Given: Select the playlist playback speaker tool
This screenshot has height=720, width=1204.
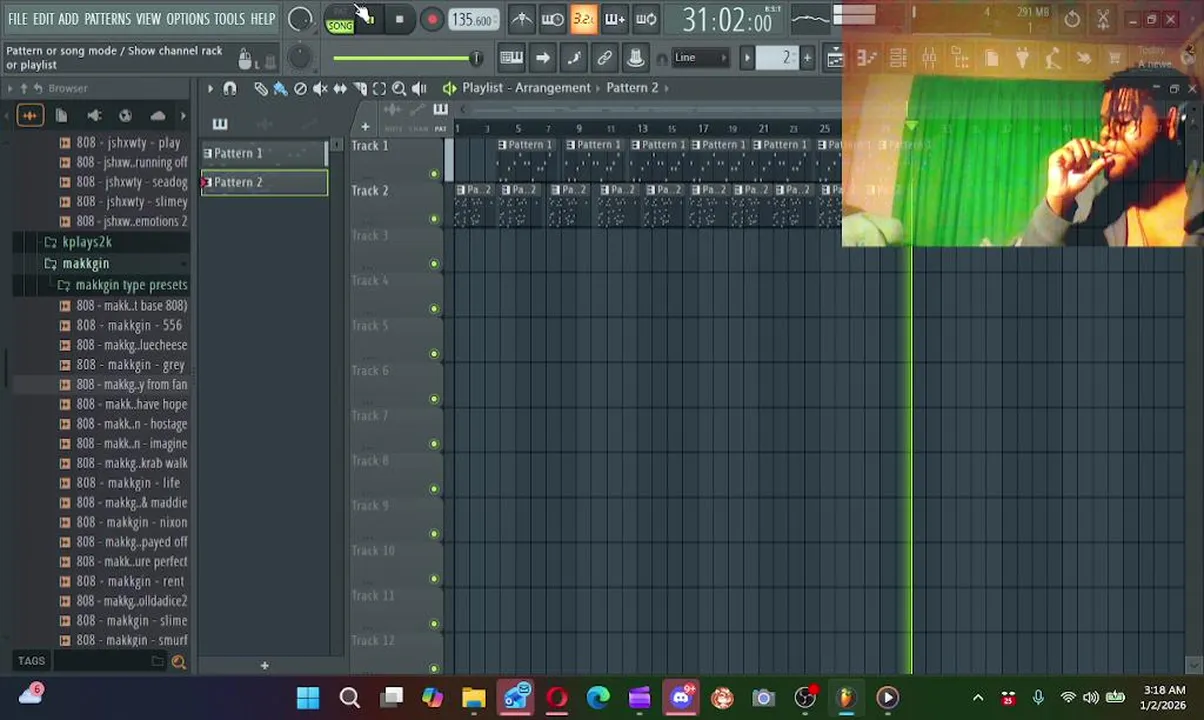Looking at the screenshot, I should [x=419, y=89].
